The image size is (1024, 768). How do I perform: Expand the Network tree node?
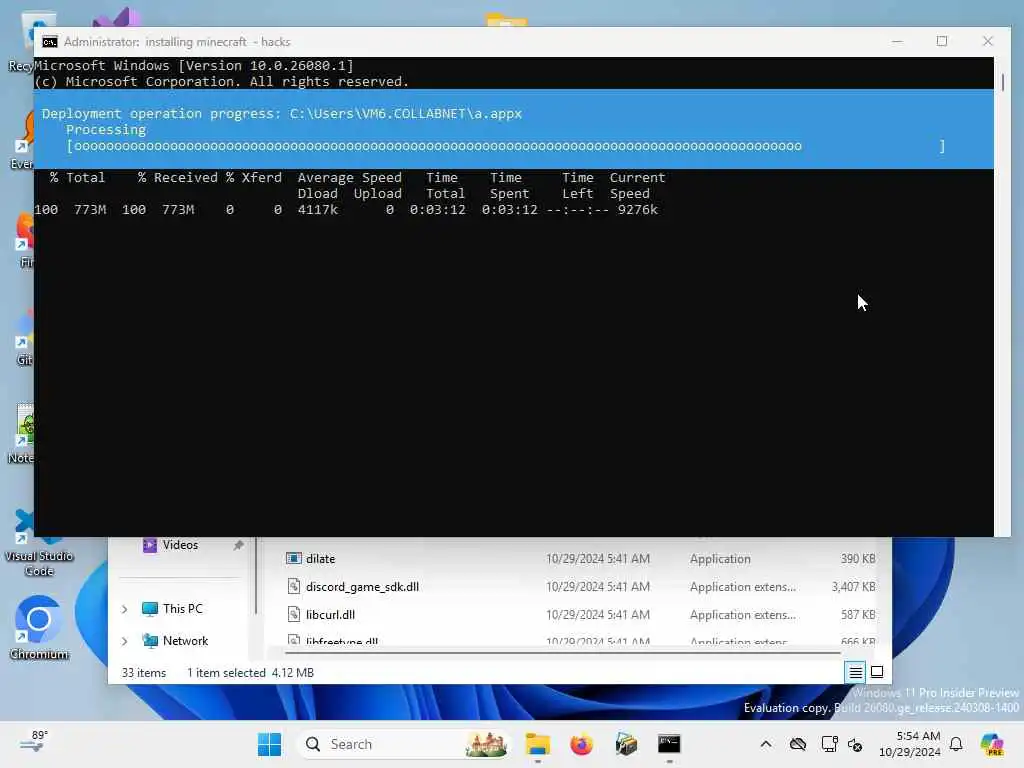[124, 641]
